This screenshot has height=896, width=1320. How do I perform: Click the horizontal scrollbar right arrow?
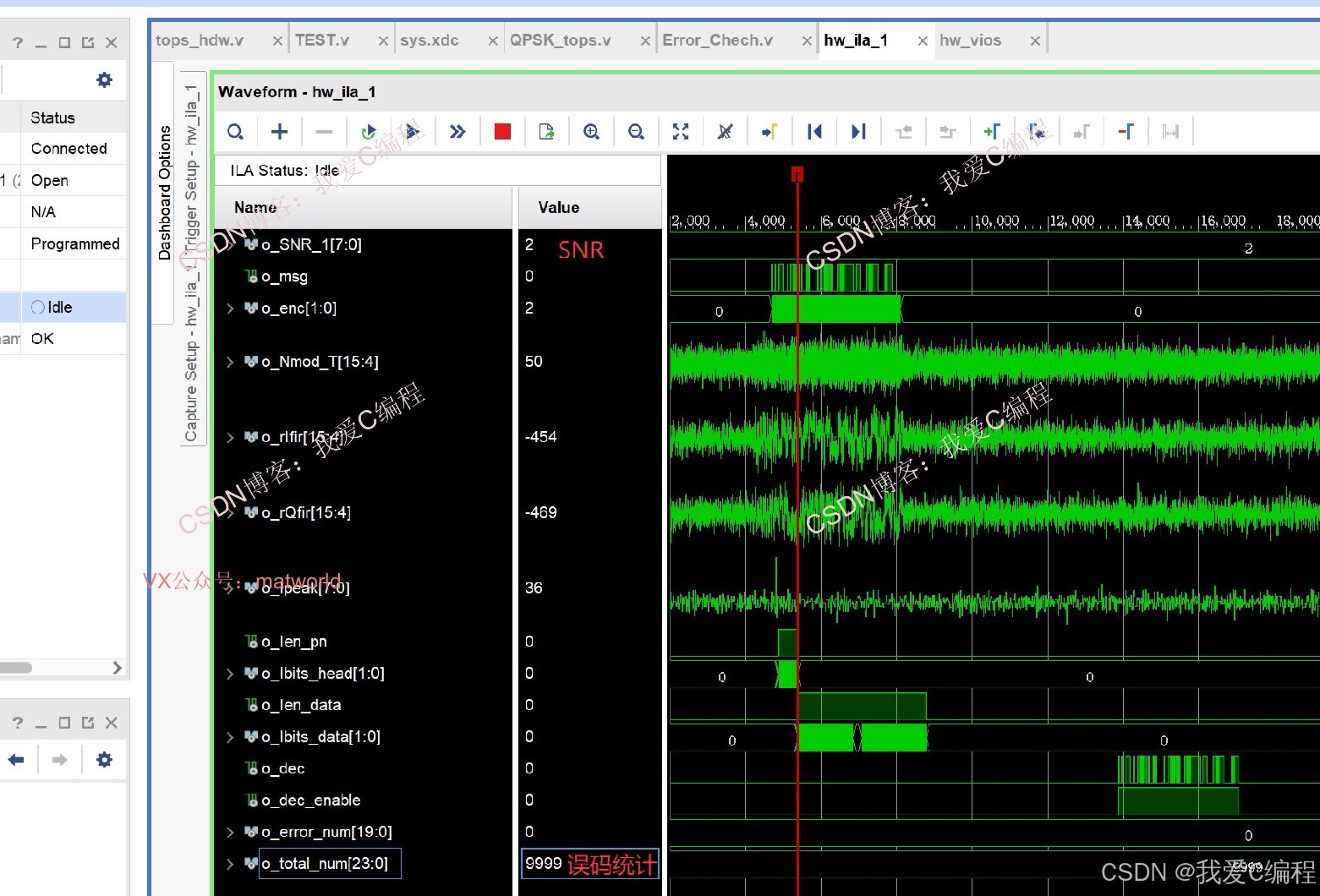(117, 668)
